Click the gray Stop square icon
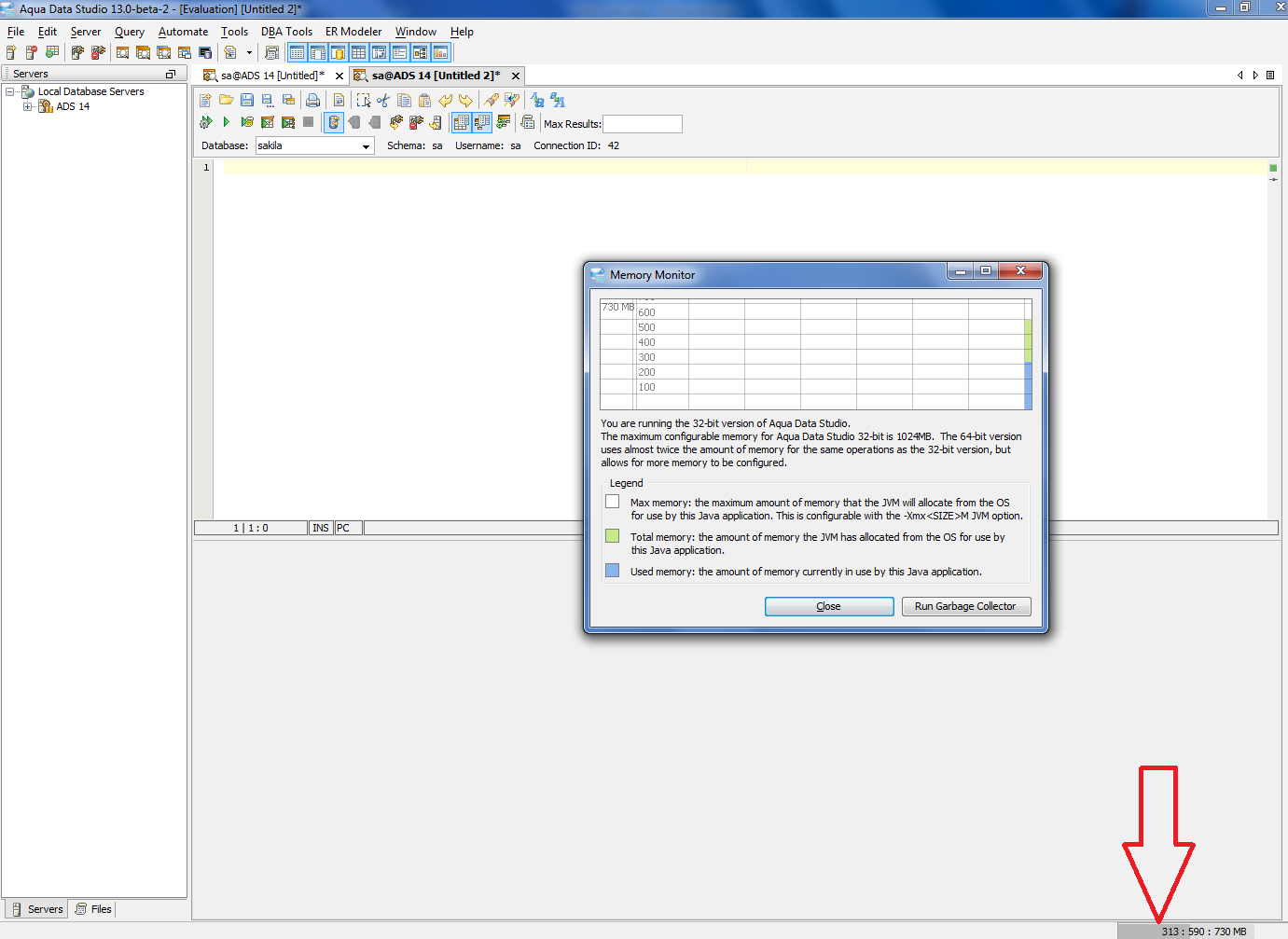The height and width of the screenshot is (939, 1288). (x=309, y=122)
